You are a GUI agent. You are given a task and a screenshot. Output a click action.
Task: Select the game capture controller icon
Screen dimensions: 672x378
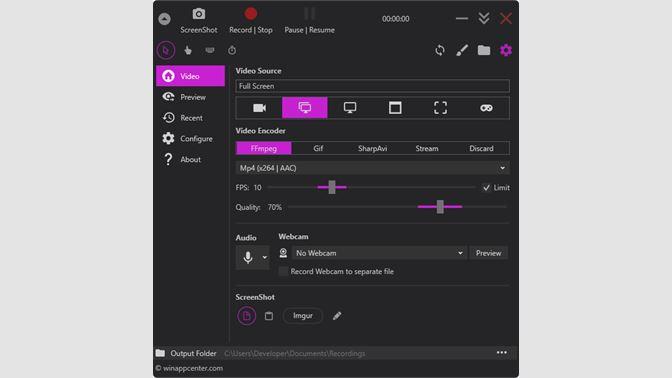click(x=486, y=108)
